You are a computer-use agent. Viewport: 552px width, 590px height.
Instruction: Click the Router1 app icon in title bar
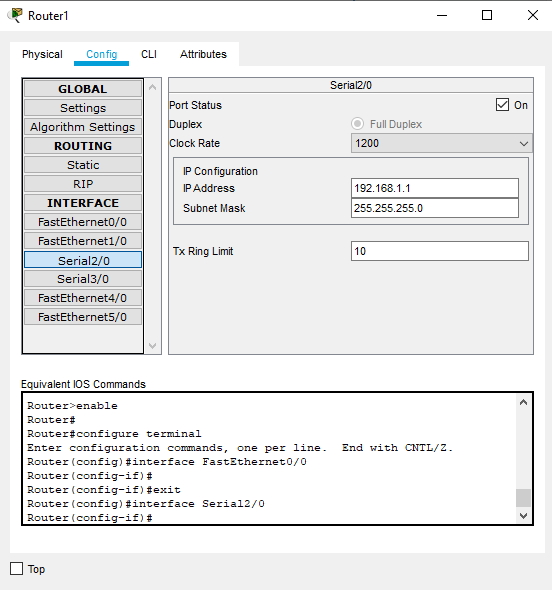tap(15, 15)
